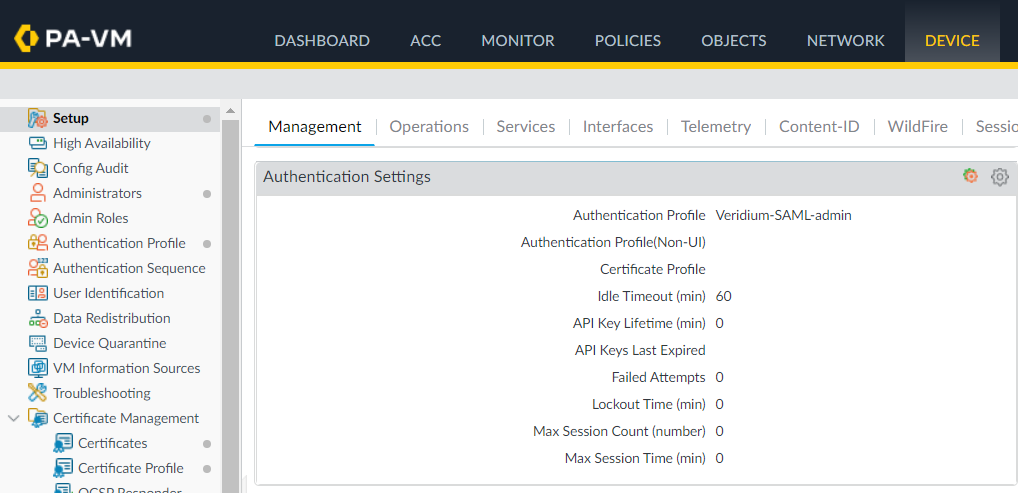Switch to the Operations tab
This screenshot has width=1018, height=493.
(x=429, y=127)
